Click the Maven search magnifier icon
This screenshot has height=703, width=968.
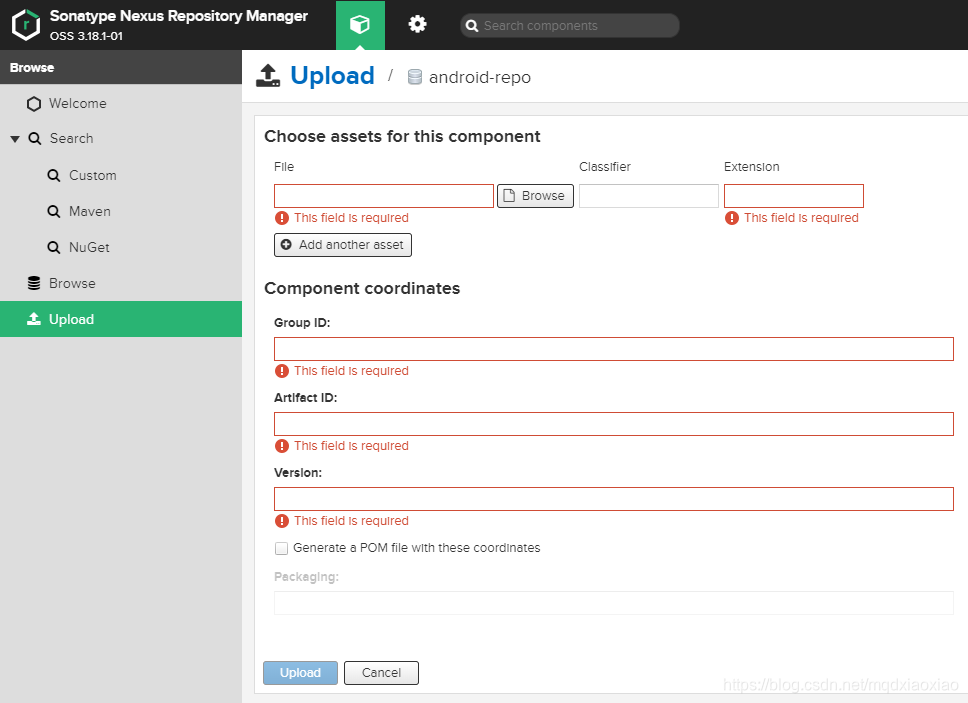[54, 211]
